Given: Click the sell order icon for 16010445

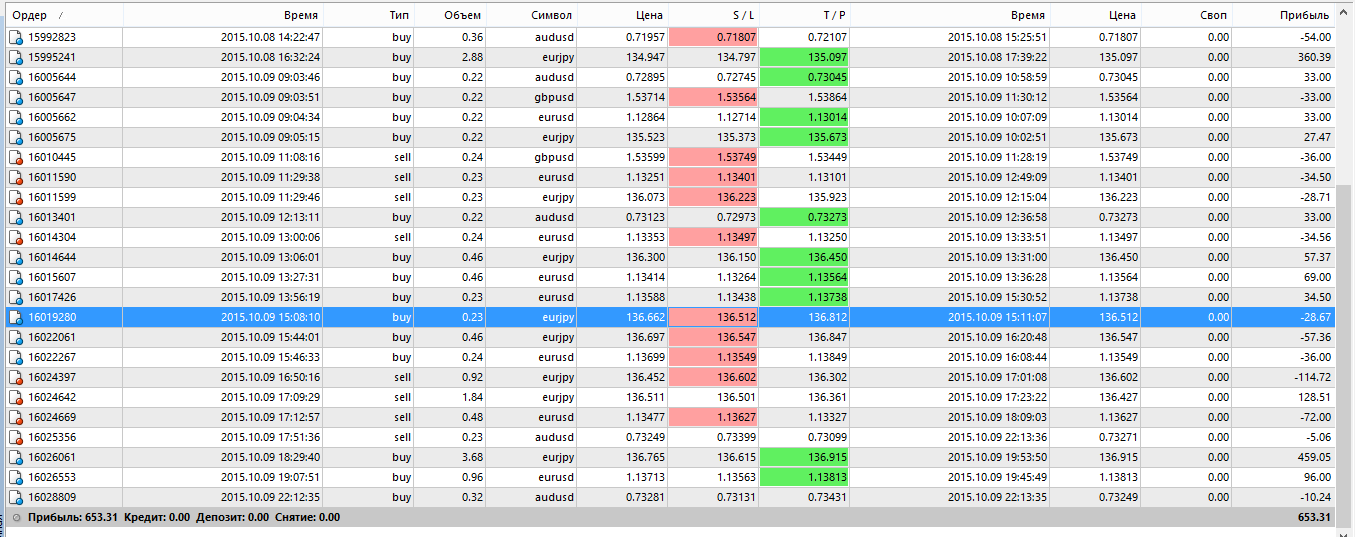Looking at the screenshot, I should pos(15,157).
